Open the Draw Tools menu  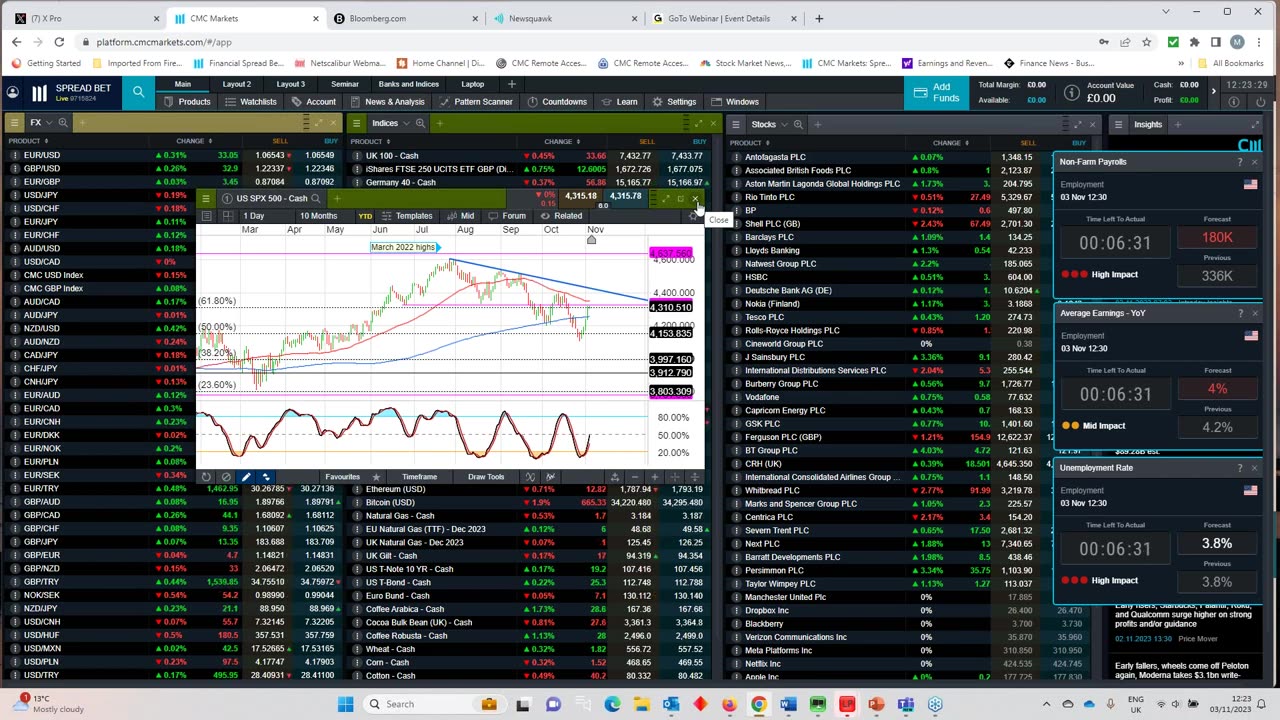(x=486, y=477)
